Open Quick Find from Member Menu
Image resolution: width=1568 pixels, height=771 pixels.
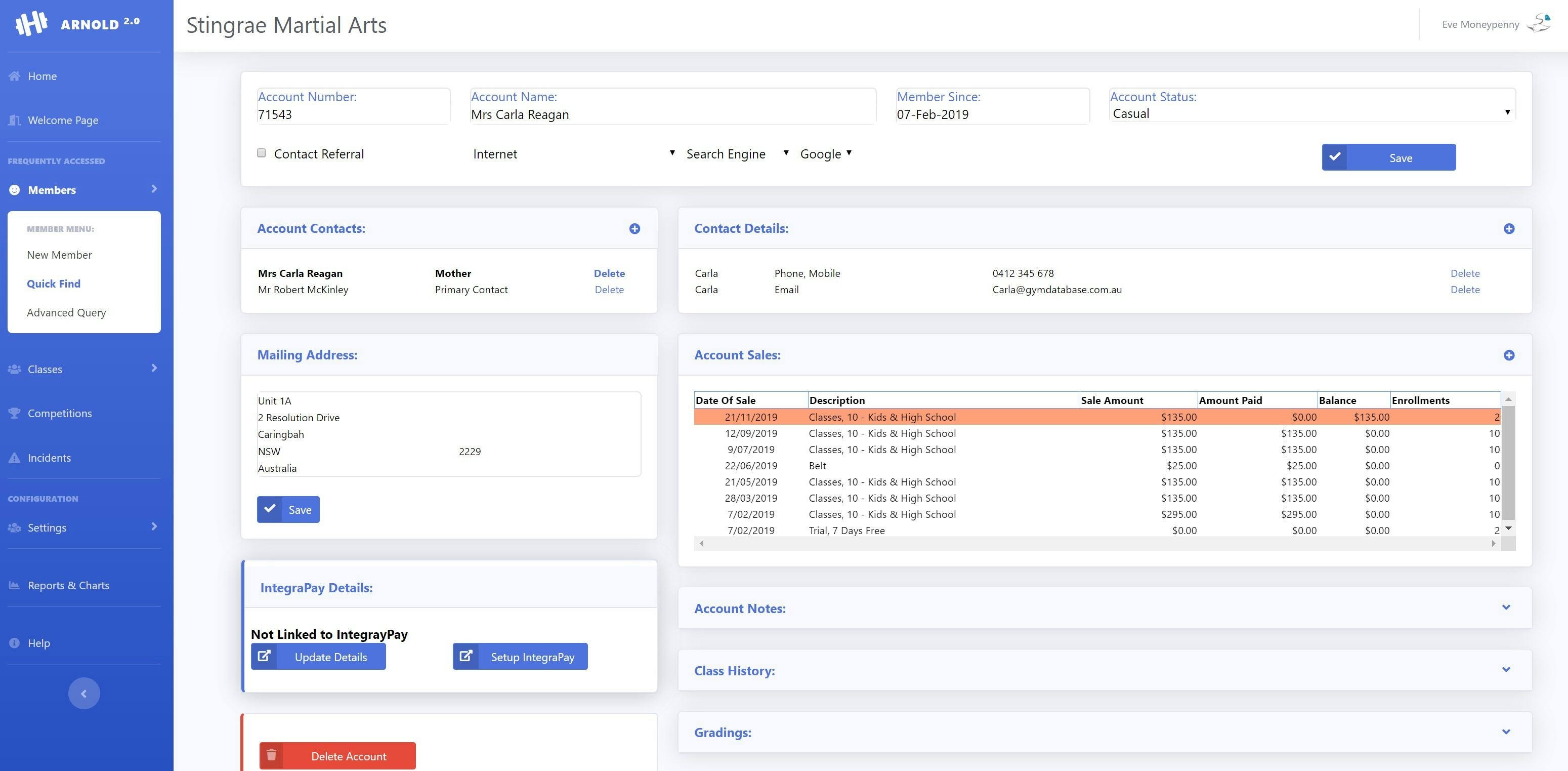[54, 284]
